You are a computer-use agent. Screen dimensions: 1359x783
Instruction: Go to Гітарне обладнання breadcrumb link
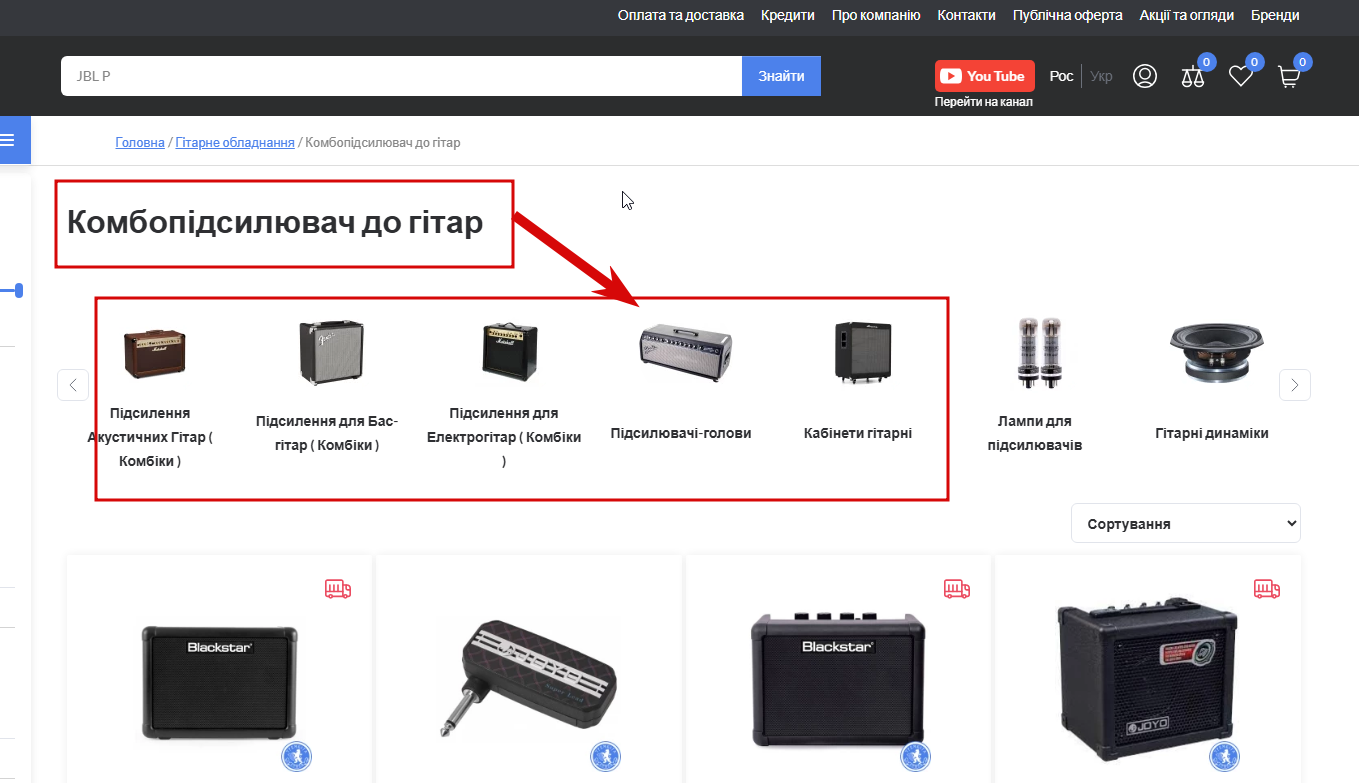point(235,143)
